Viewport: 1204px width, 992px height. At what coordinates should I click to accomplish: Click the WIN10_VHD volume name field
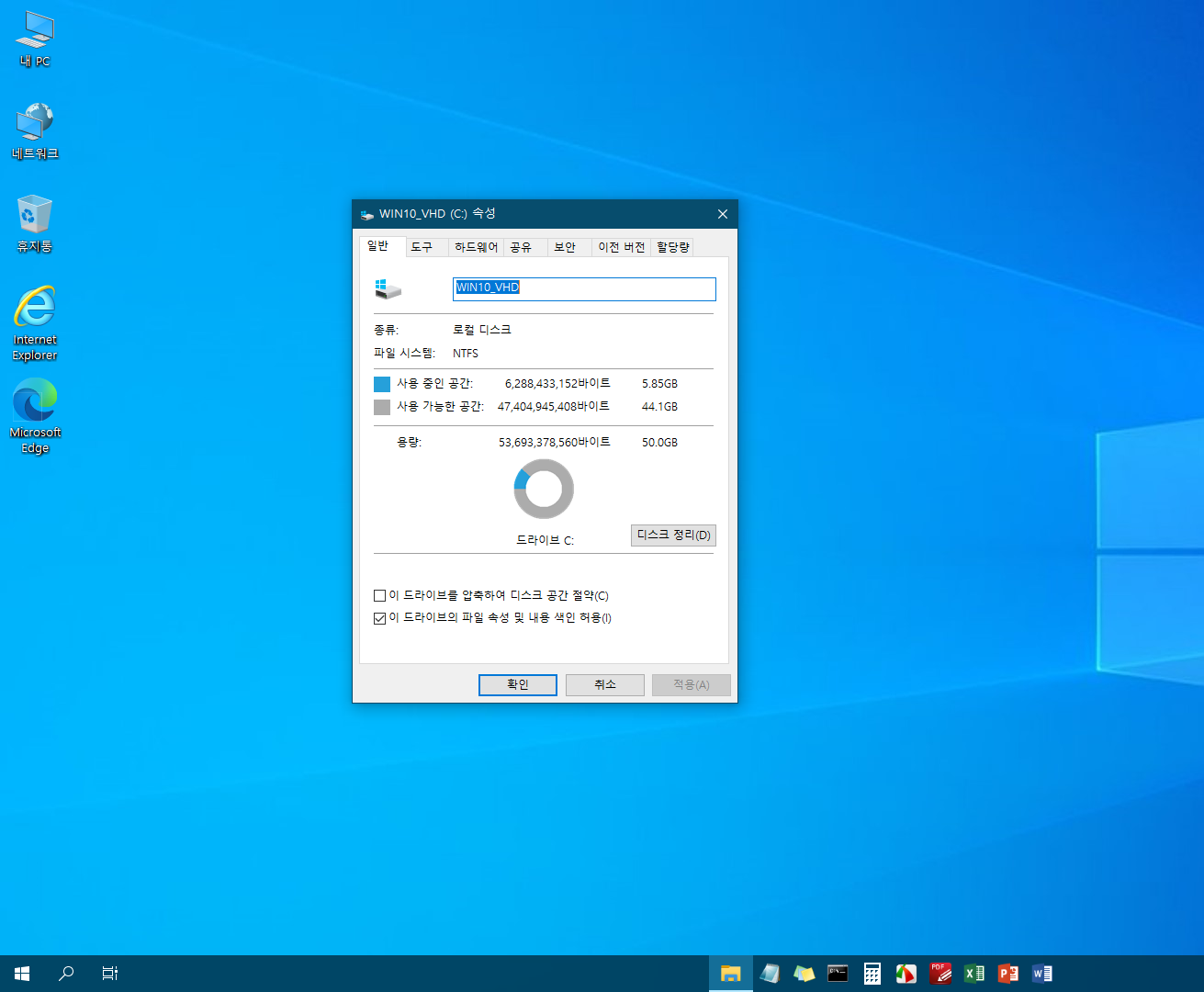(584, 288)
